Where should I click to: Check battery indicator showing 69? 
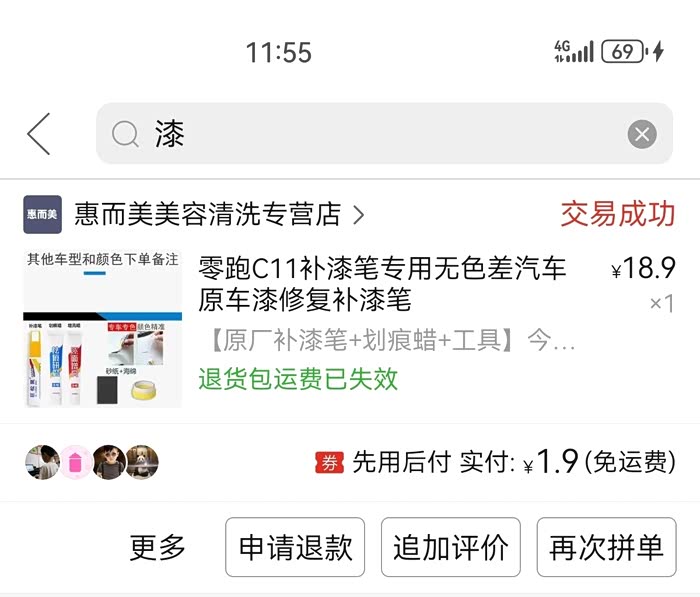[x=624, y=51]
